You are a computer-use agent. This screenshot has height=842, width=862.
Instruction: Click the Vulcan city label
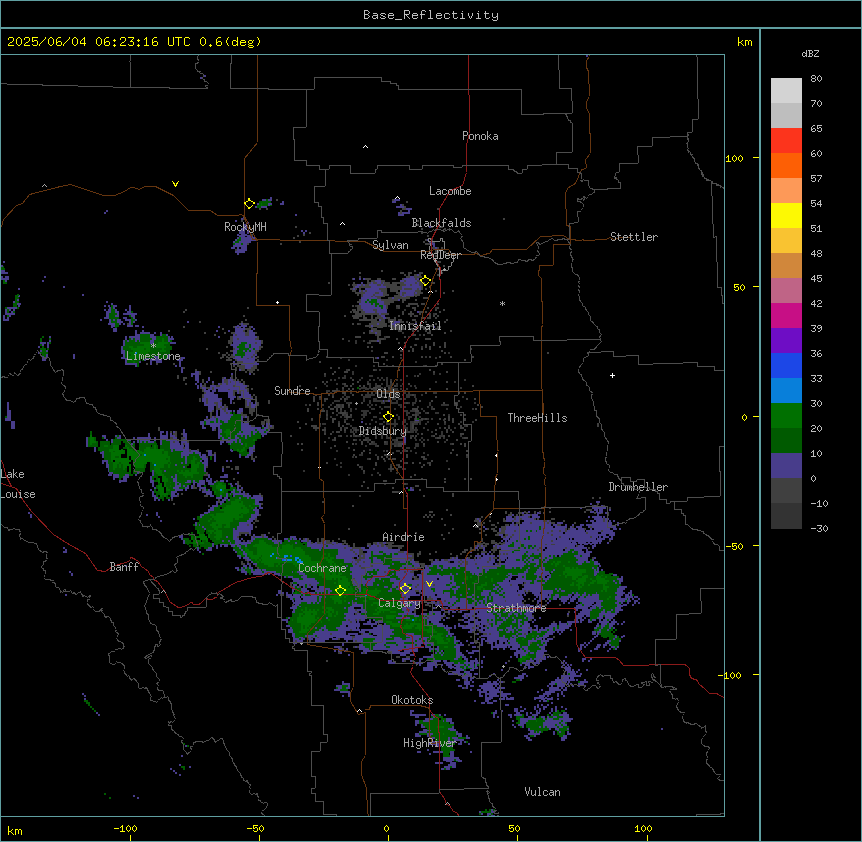543,792
